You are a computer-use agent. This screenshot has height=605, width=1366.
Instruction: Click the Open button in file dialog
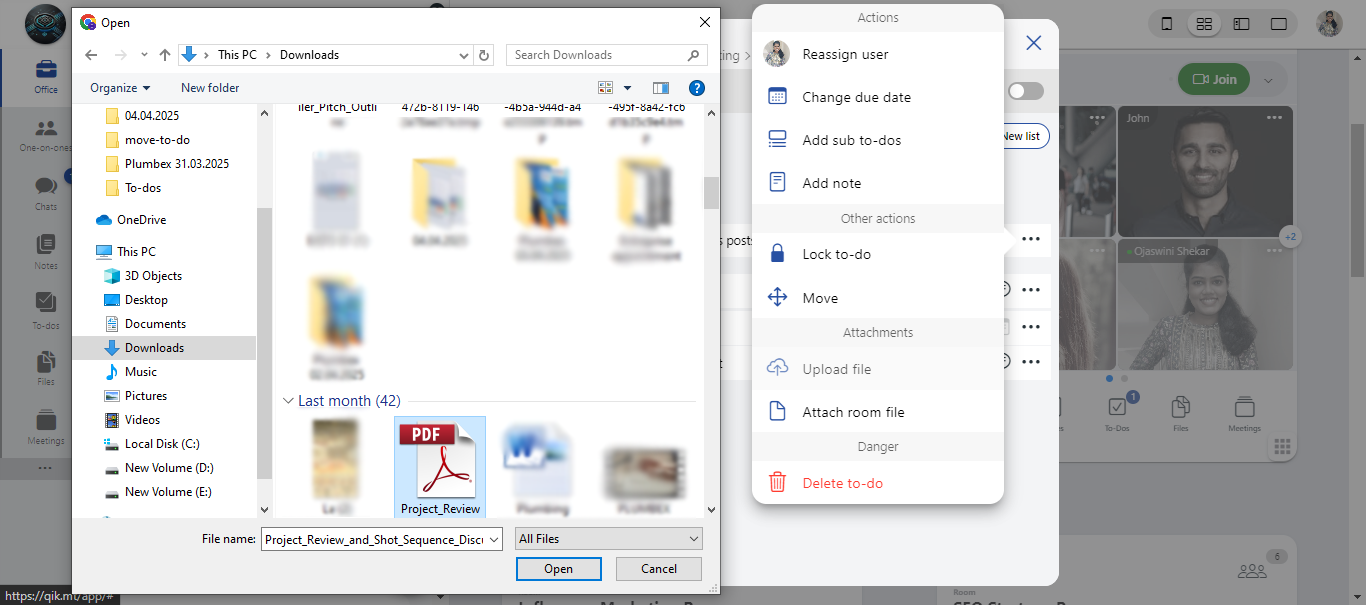click(558, 569)
